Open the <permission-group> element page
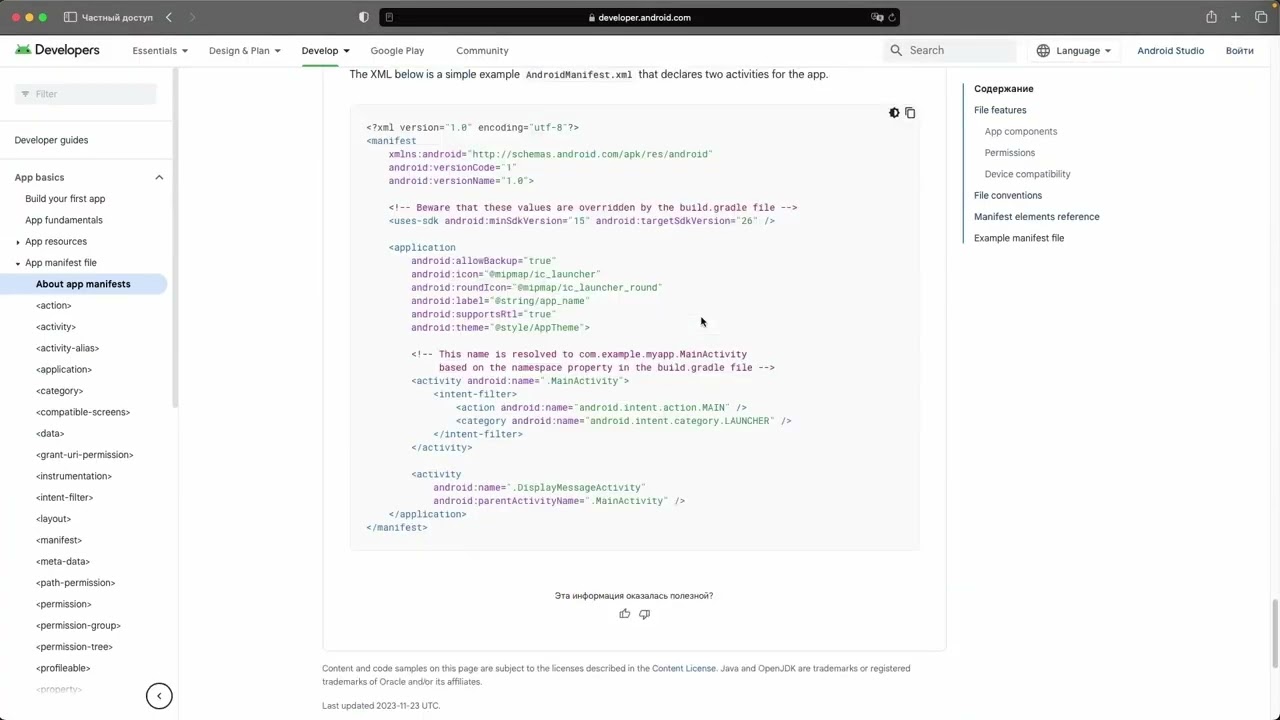The image size is (1280, 720). [x=78, y=625]
